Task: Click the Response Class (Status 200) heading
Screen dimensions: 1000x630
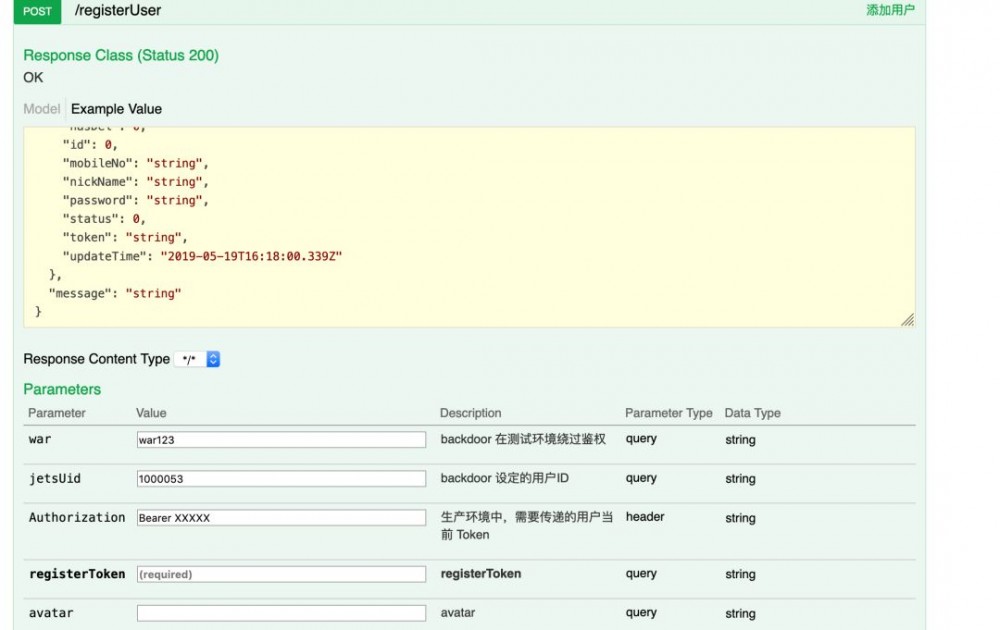Action: pyautogui.click(x=121, y=55)
